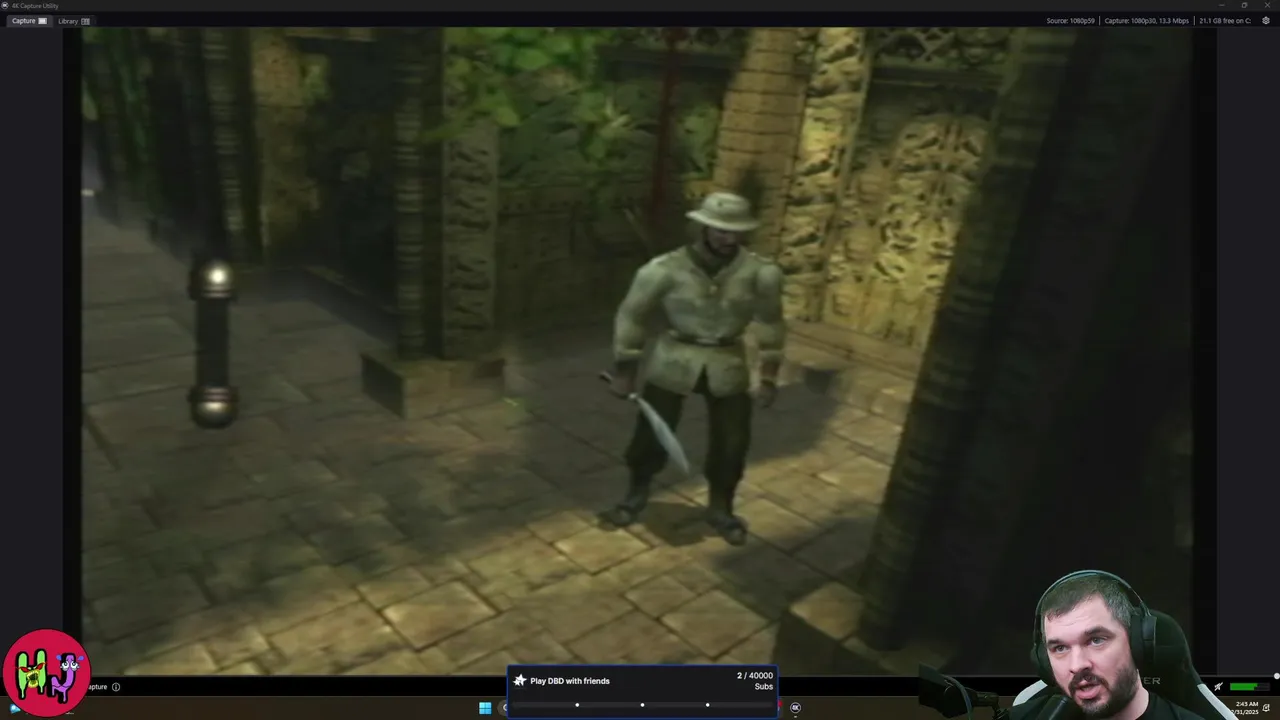Open the taskbar clock showing 2:43 AM
The height and width of the screenshot is (720, 1280).
point(1246,708)
